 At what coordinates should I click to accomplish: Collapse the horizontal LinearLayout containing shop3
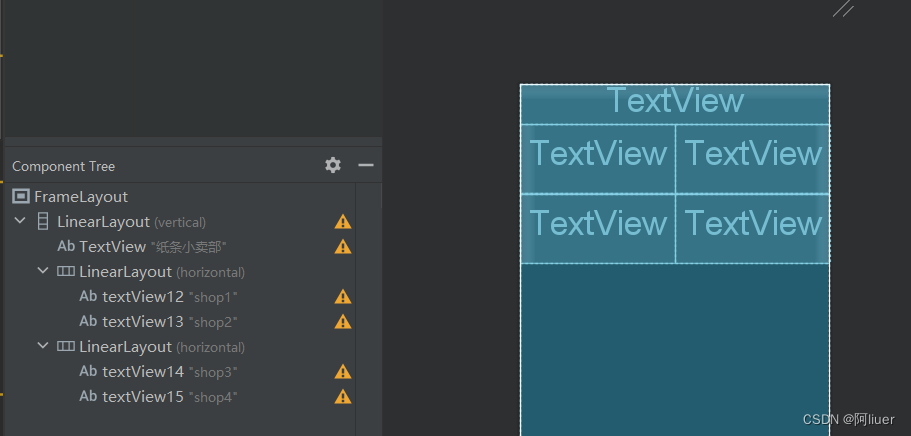pos(42,346)
